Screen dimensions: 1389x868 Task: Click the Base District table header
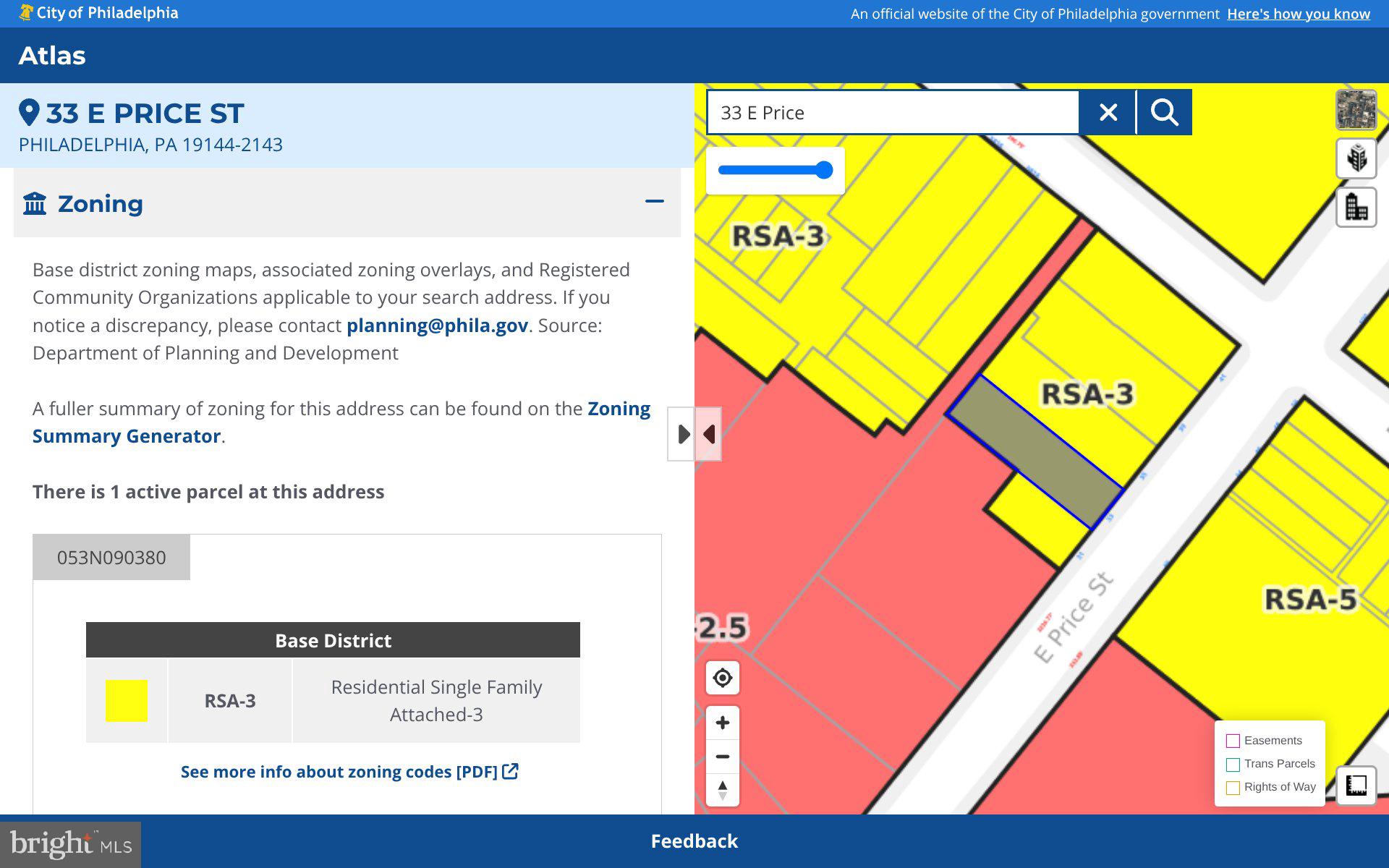click(x=333, y=640)
